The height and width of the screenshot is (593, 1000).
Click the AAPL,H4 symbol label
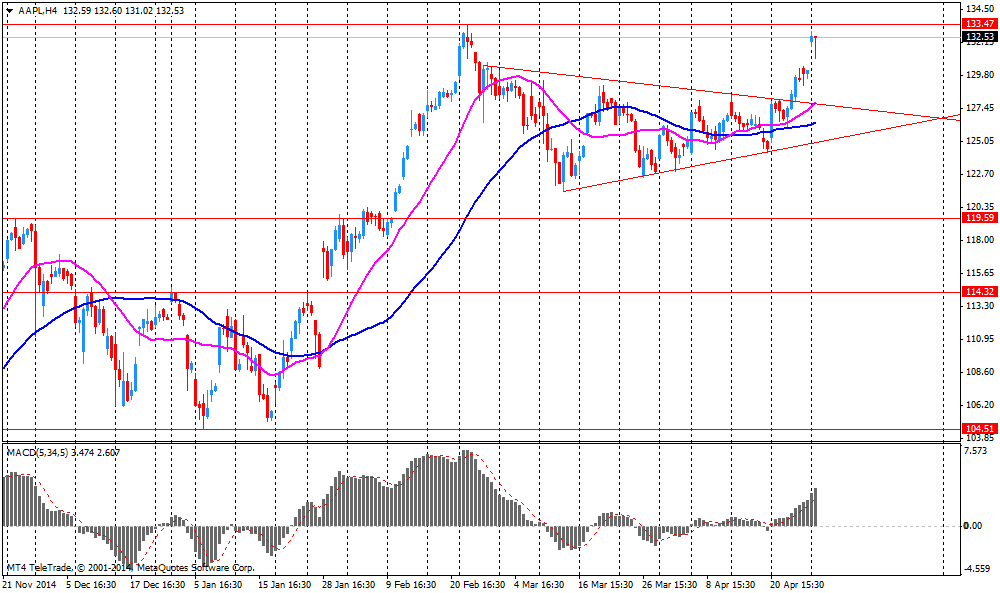pos(38,10)
